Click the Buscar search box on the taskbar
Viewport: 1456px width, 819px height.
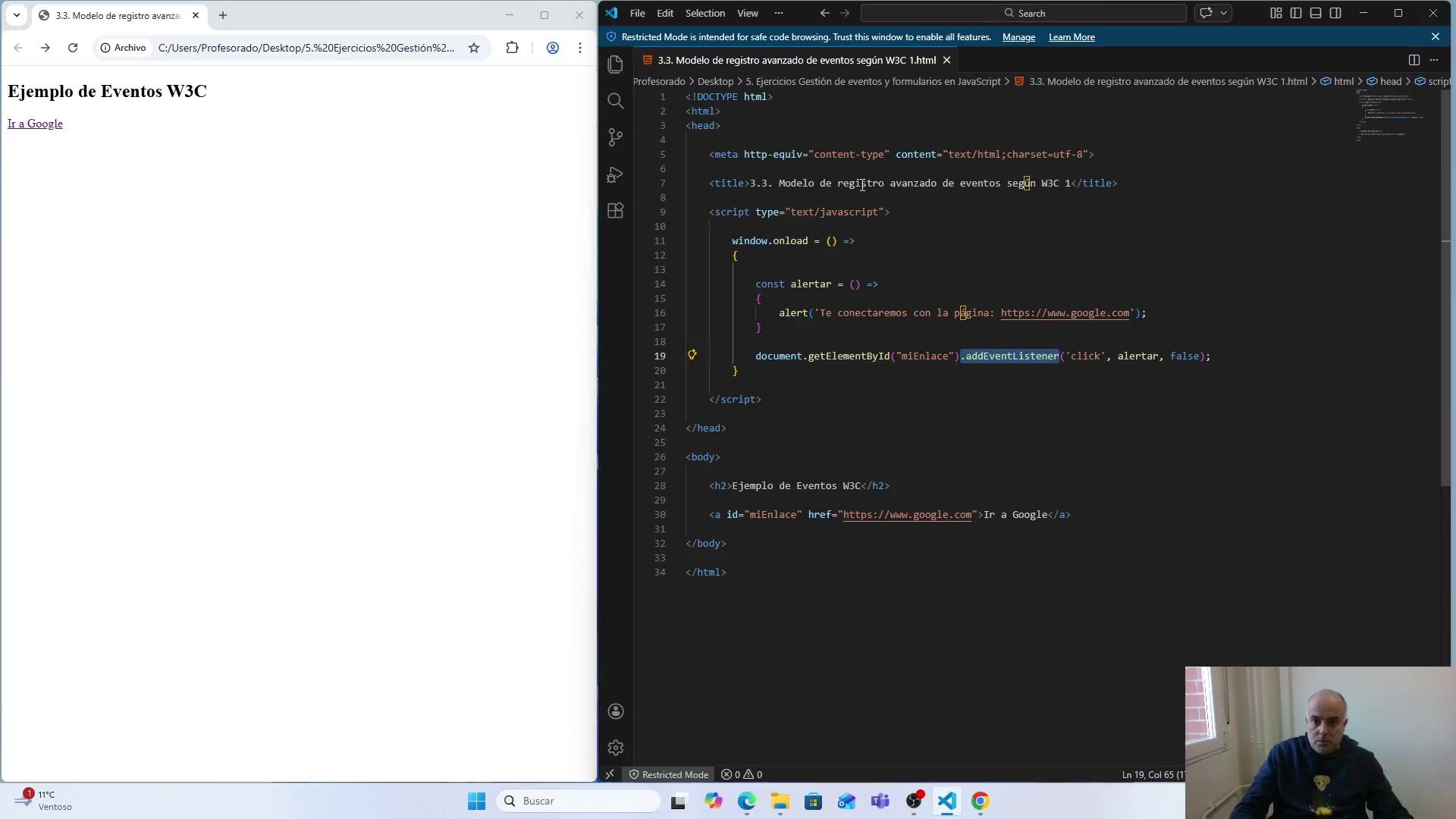578,801
